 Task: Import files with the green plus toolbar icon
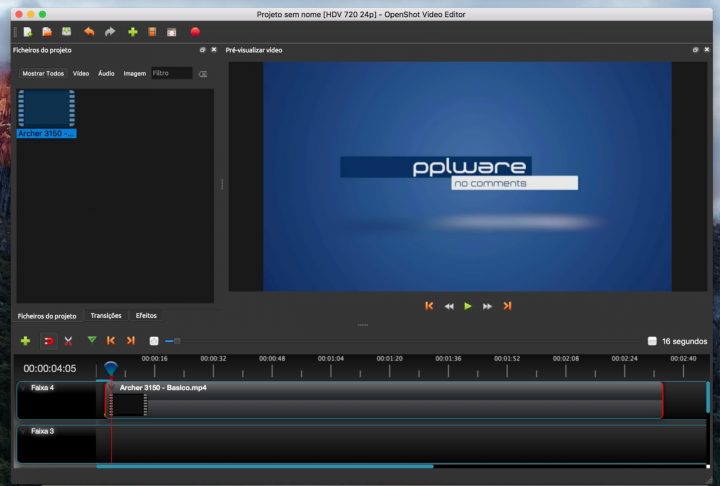(133, 32)
